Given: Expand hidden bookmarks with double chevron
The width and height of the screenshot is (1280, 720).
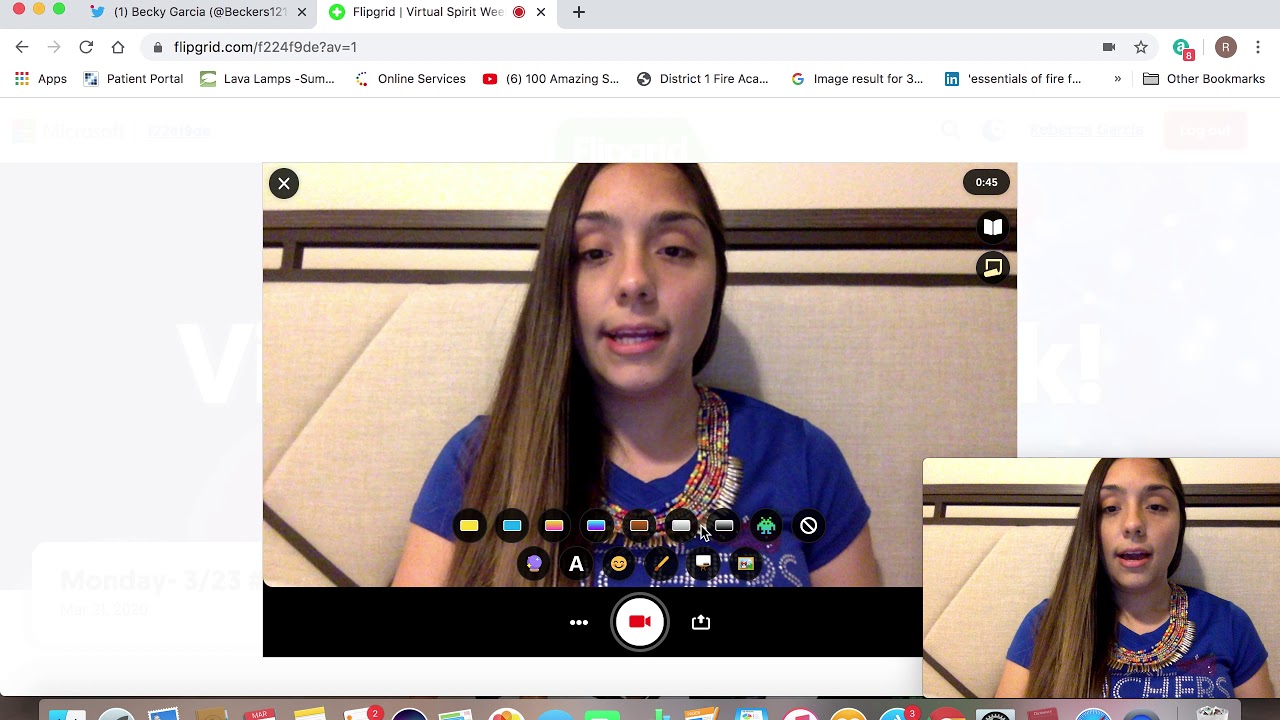Looking at the screenshot, I should point(1117,79).
